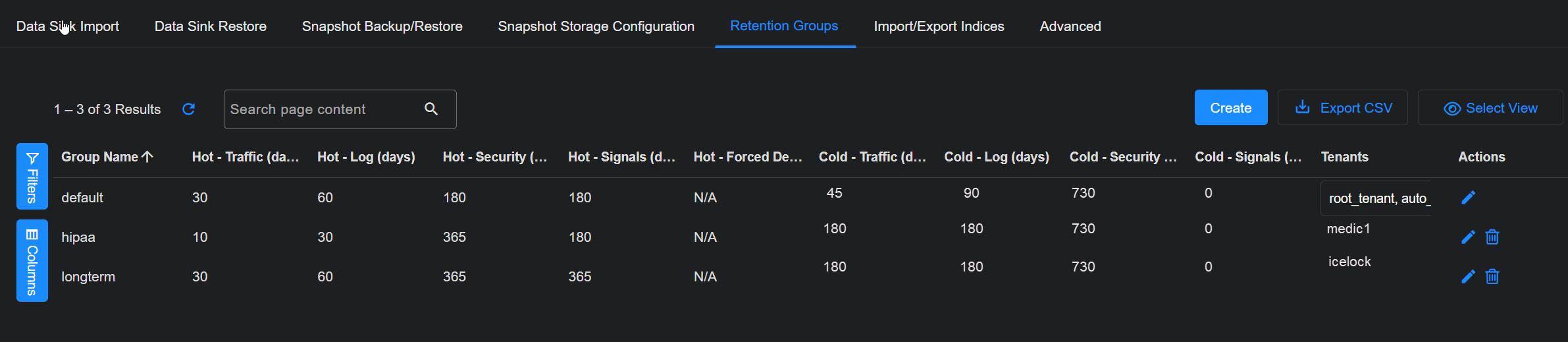Delete the hipaa retention group
1568x342 pixels.
point(1492,237)
